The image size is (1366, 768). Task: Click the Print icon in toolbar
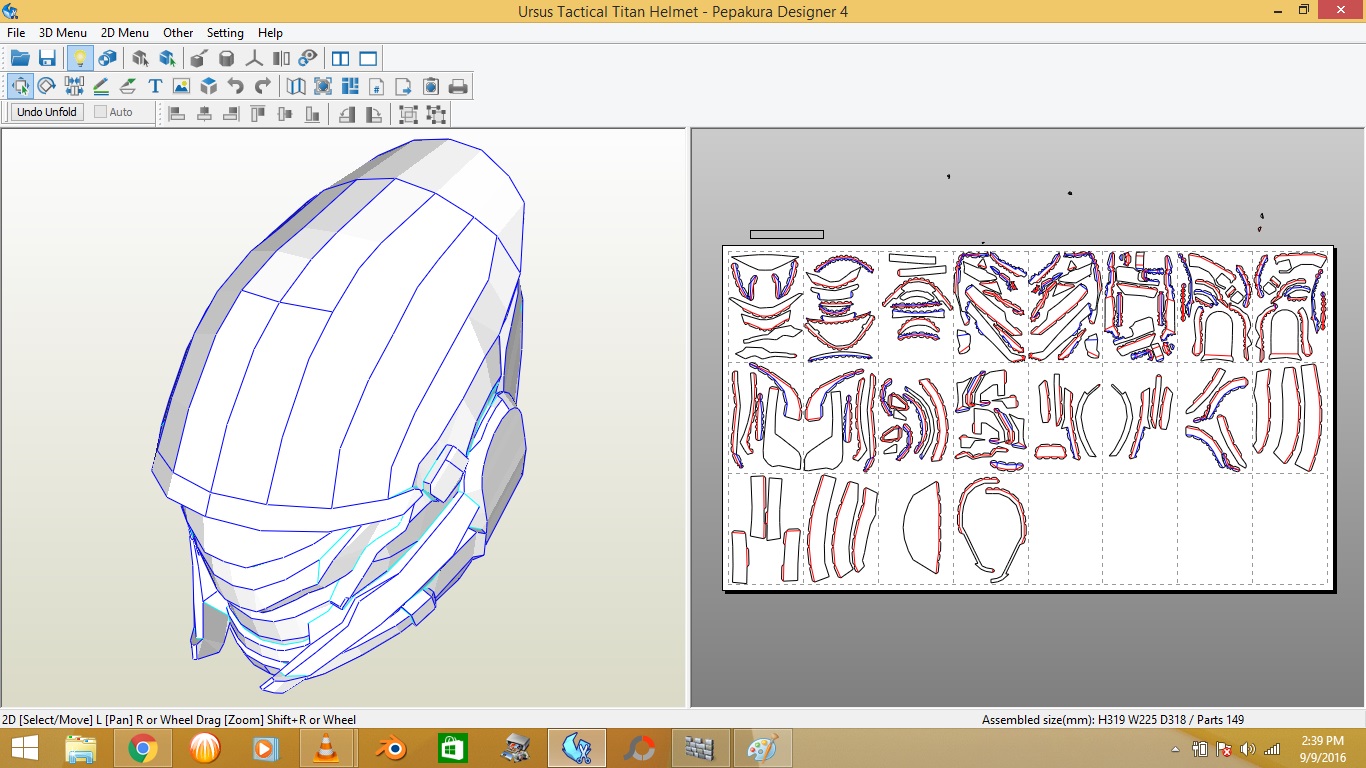coord(458,87)
